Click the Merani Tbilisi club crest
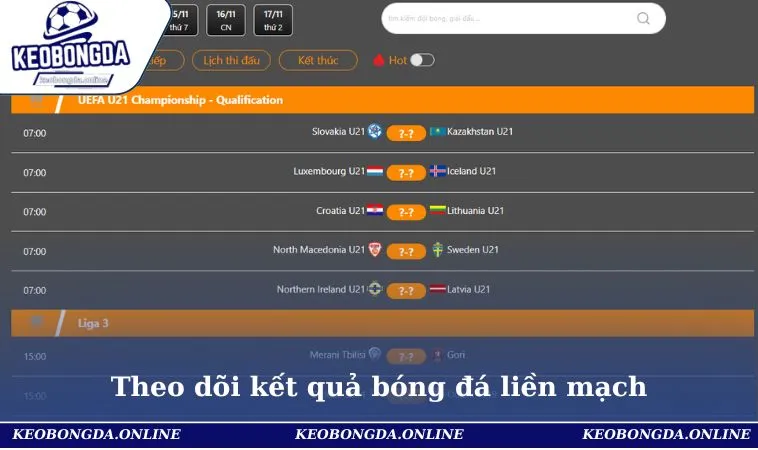 click(375, 354)
